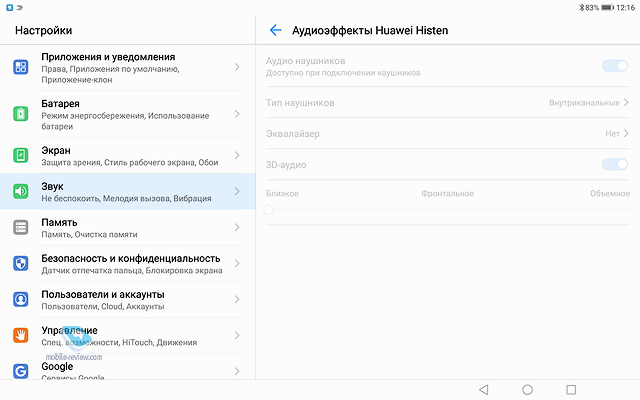Tap the Android home circle button
Image resolution: width=640 pixels, height=400 pixels.
[527, 390]
